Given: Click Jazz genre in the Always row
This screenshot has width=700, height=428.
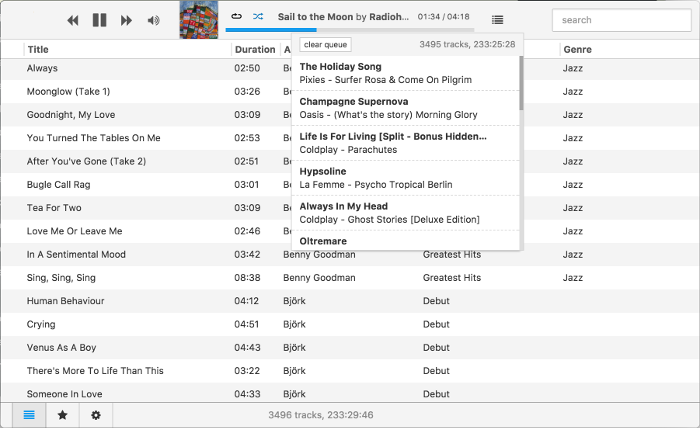Looking at the screenshot, I should point(573,68).
